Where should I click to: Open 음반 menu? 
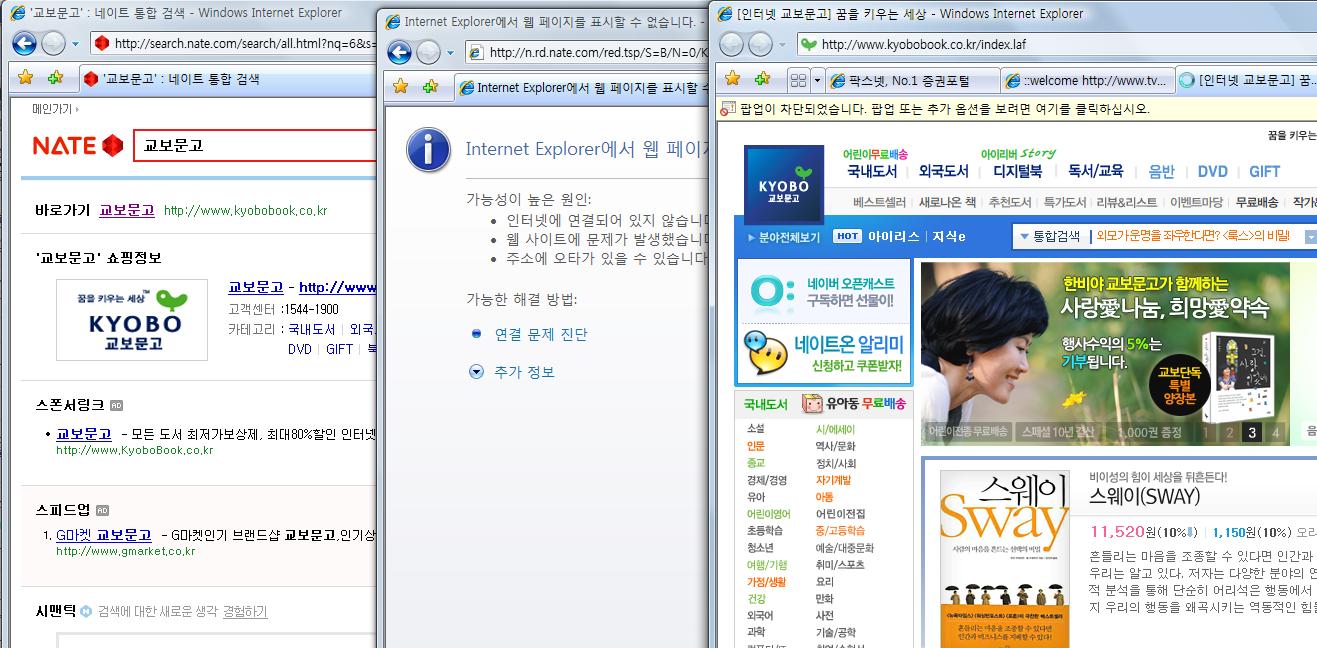[1161, 171]
